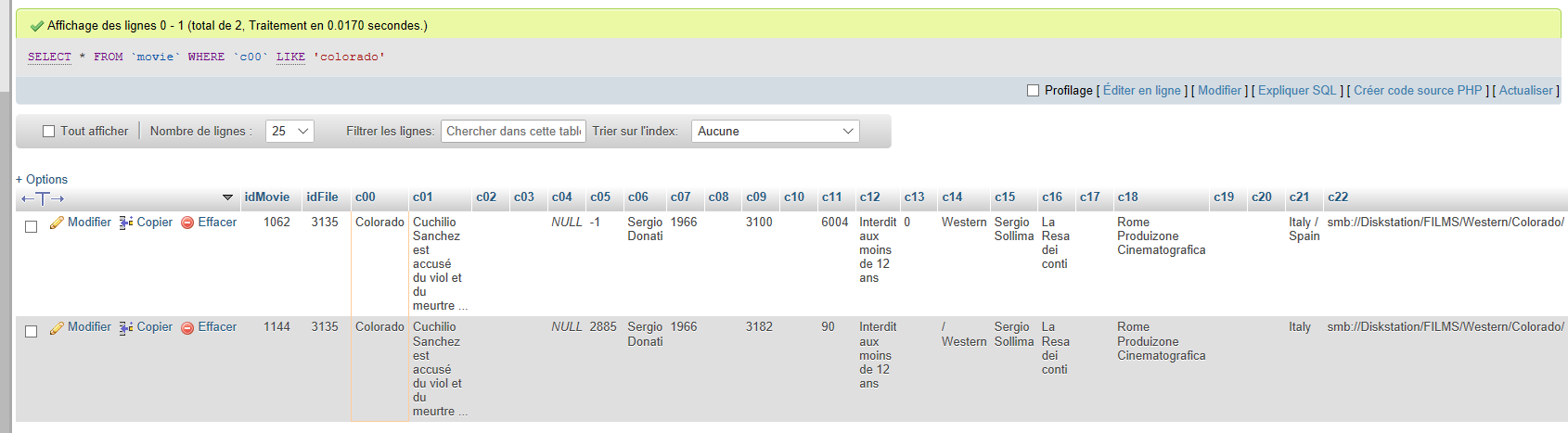The width and height of the screenshot is (1568, 433).
Task: Click the copy icon for row 1144
Action: [126, 327]
